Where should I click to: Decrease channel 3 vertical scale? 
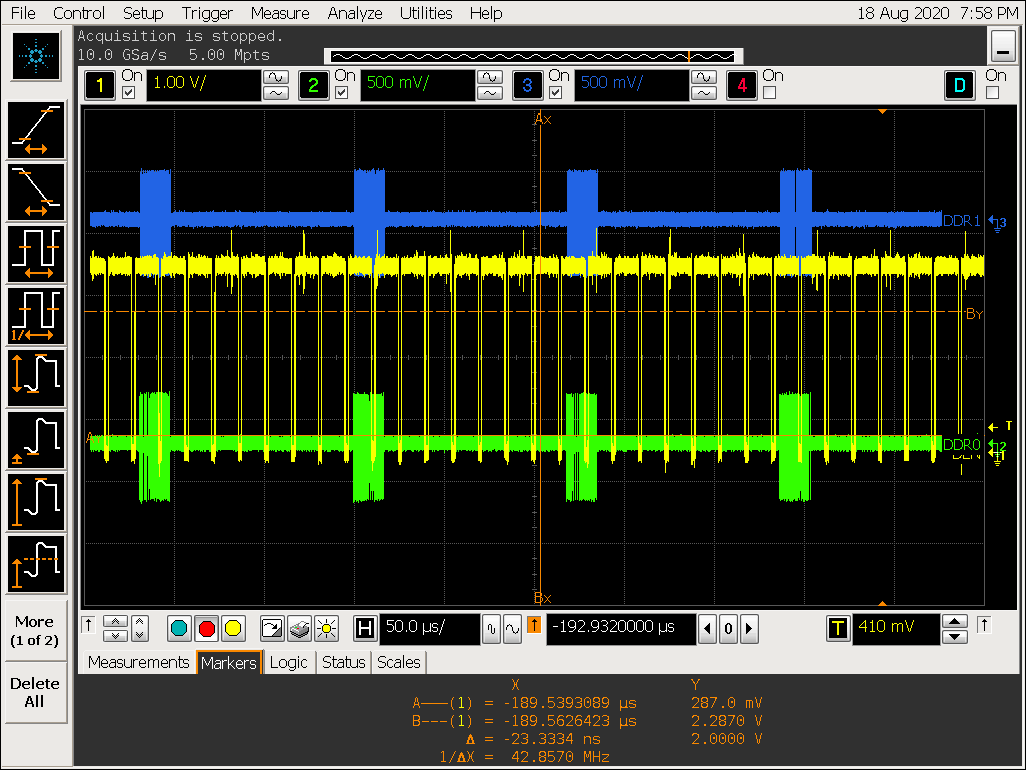click(704, 93)
